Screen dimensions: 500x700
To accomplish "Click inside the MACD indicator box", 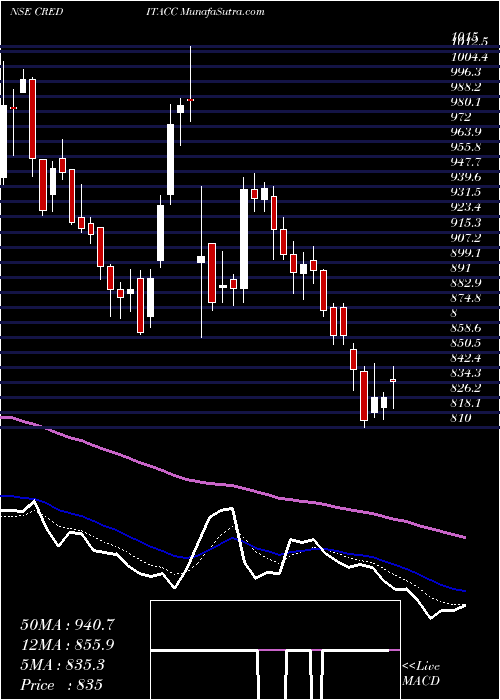I will pyautogui.click(x=275, y=650).
